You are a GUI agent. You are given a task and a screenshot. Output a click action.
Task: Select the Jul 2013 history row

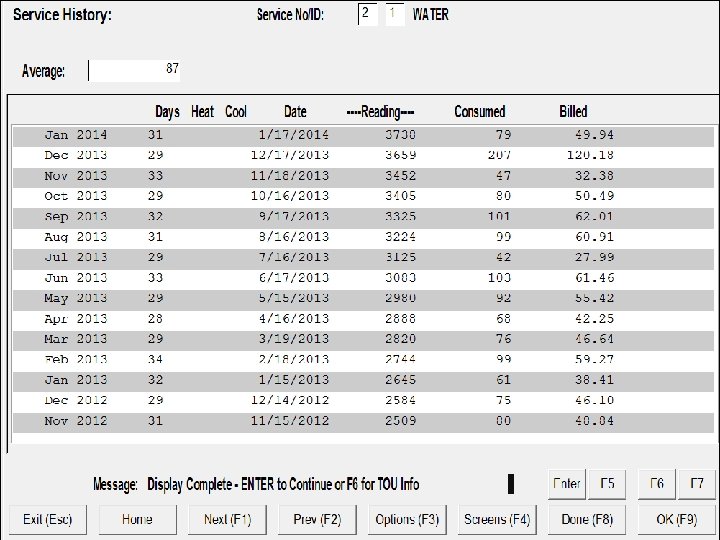(363, 258)
